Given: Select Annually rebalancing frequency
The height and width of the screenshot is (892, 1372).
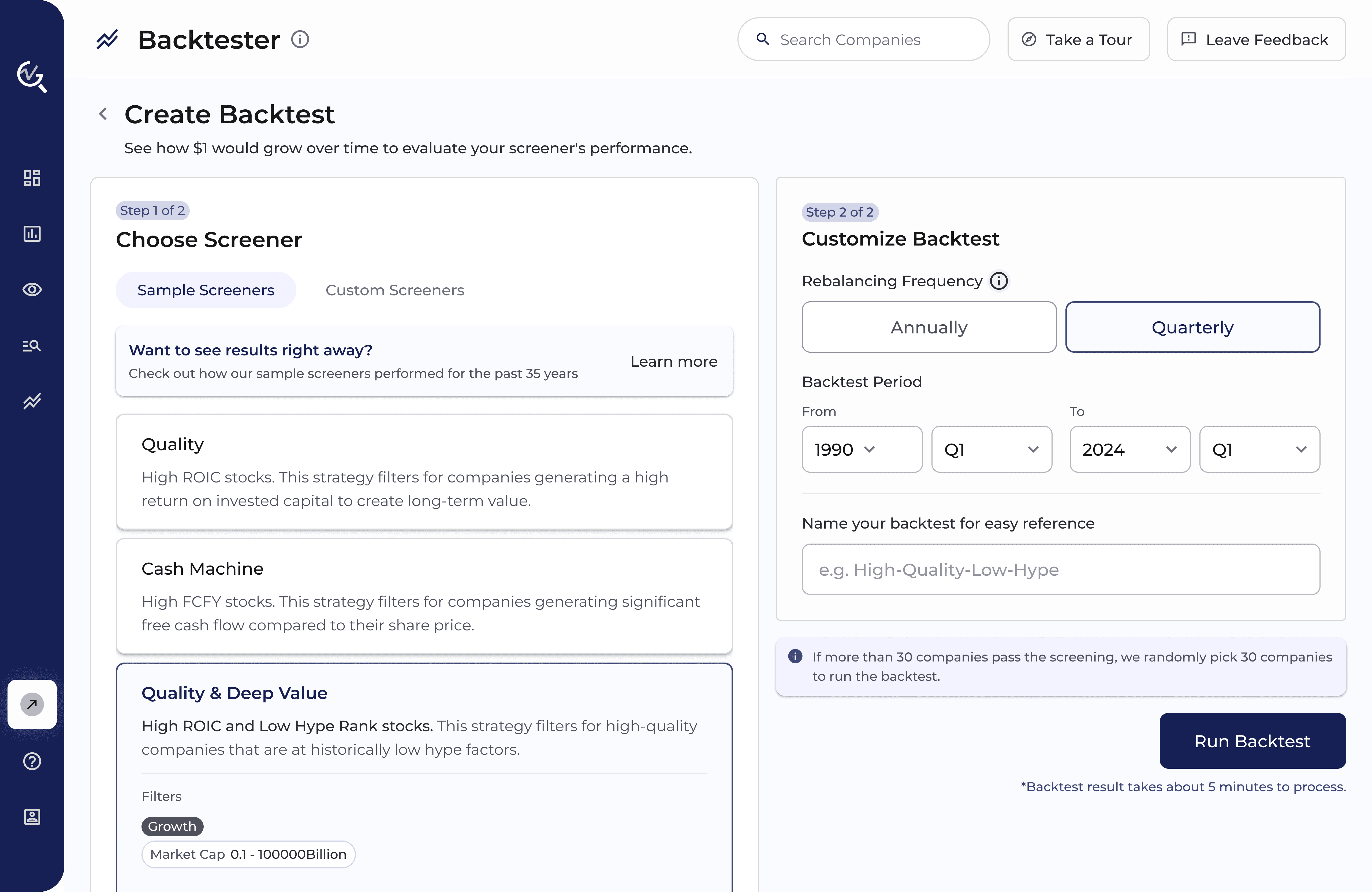Looking at the screenshot, I should tap(928, 327).
